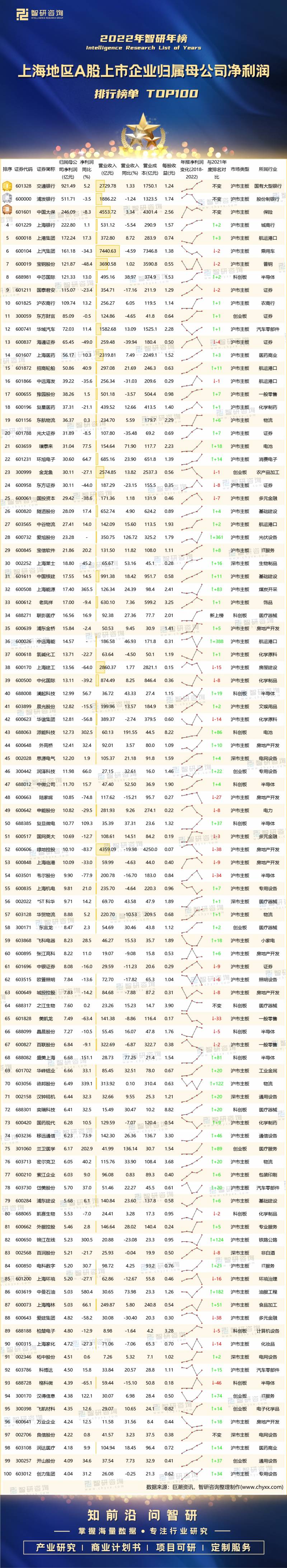Screen dimensions: 287x1568
Task: Select the 璞泰来 company name
Action: tap(46, 446)
